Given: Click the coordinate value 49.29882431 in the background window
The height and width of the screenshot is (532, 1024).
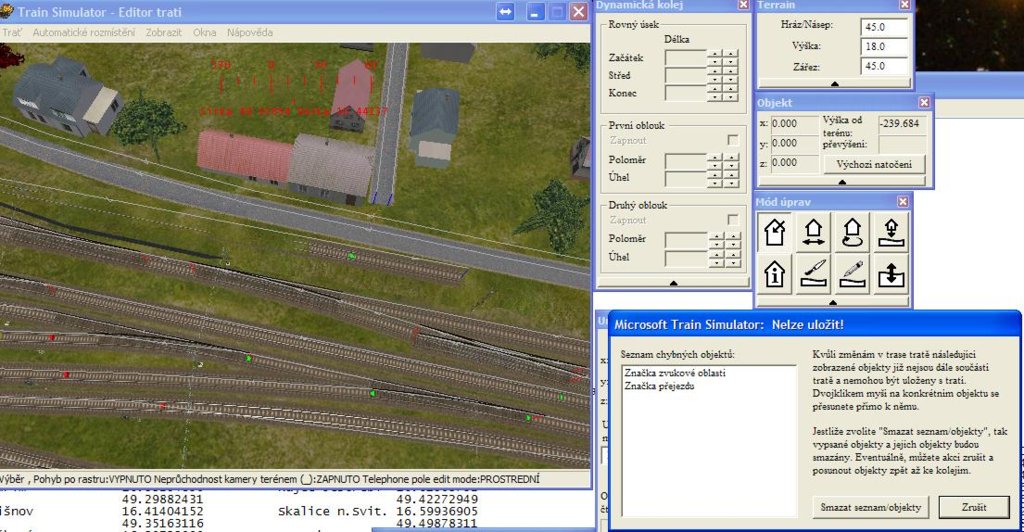Looking at the screenshot, I should click(x=163, y=499).
